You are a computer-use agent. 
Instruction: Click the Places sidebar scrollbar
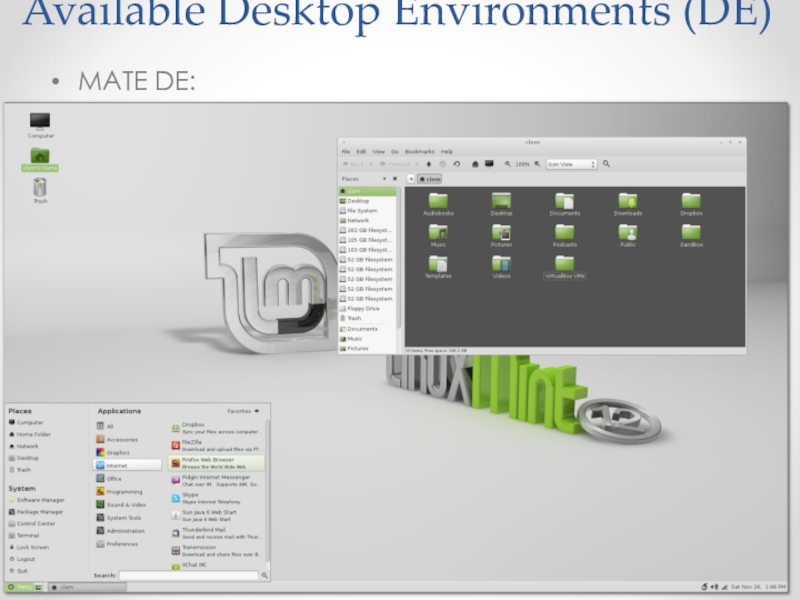click(399, 258)
